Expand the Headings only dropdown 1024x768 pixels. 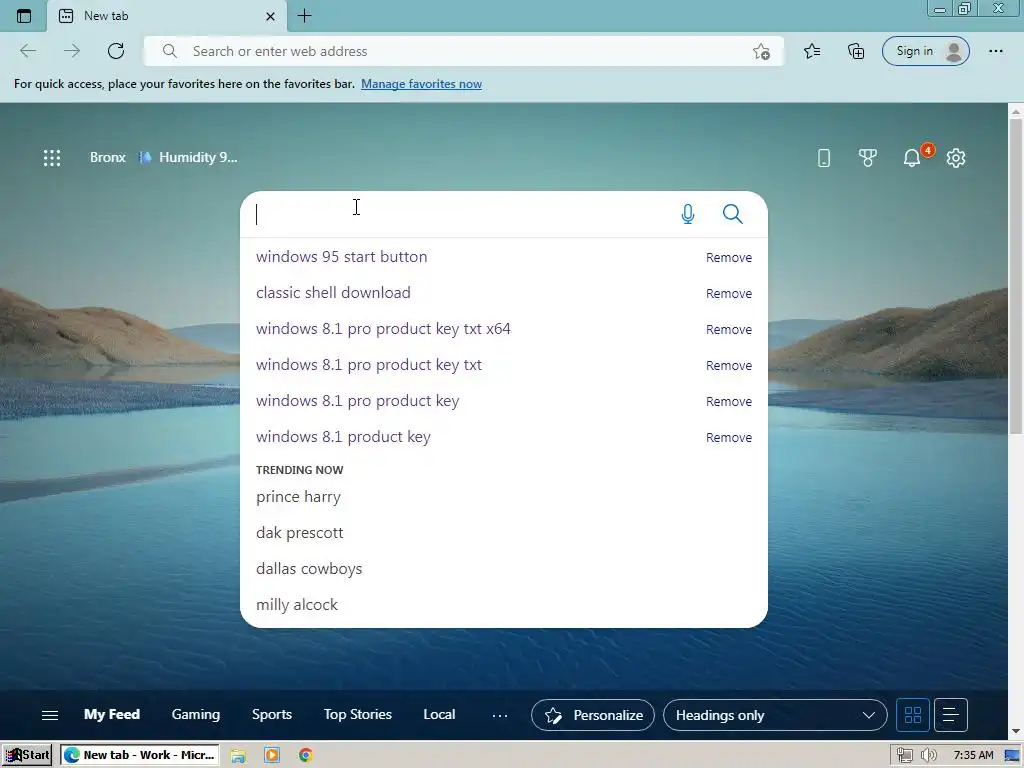tap(775, 715)
